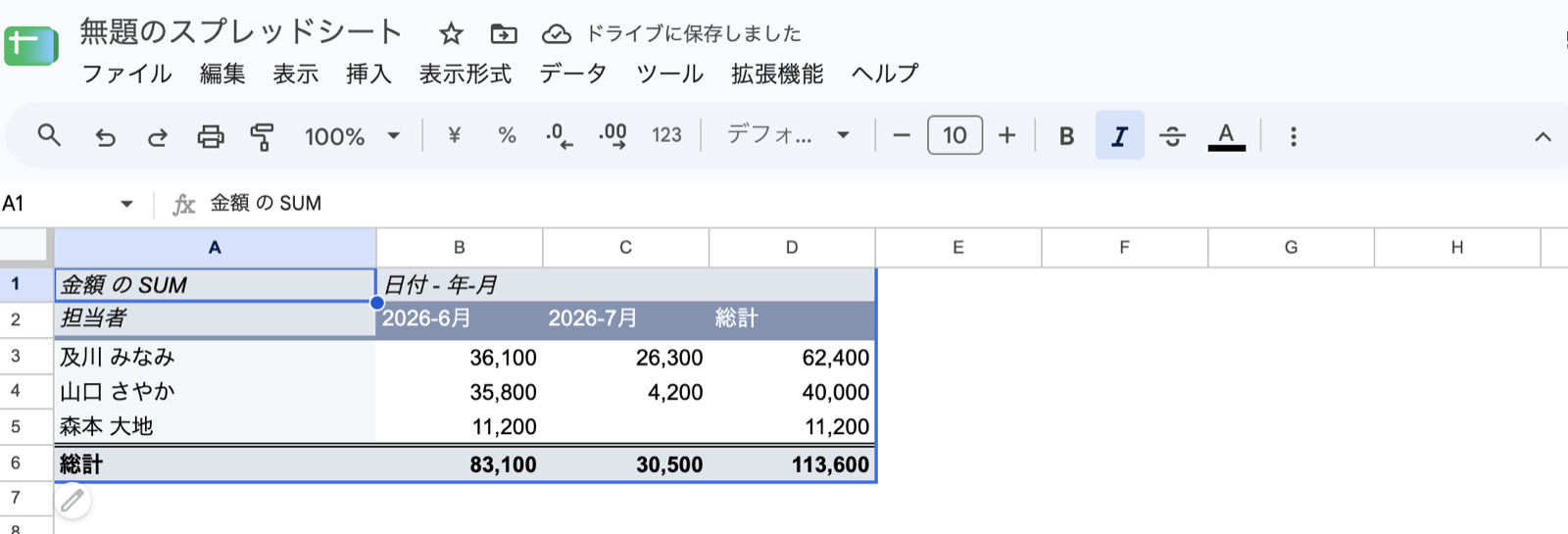Open more toolbar options menu
Viewport: 1568px width, 534px height.
point(1294,136)
